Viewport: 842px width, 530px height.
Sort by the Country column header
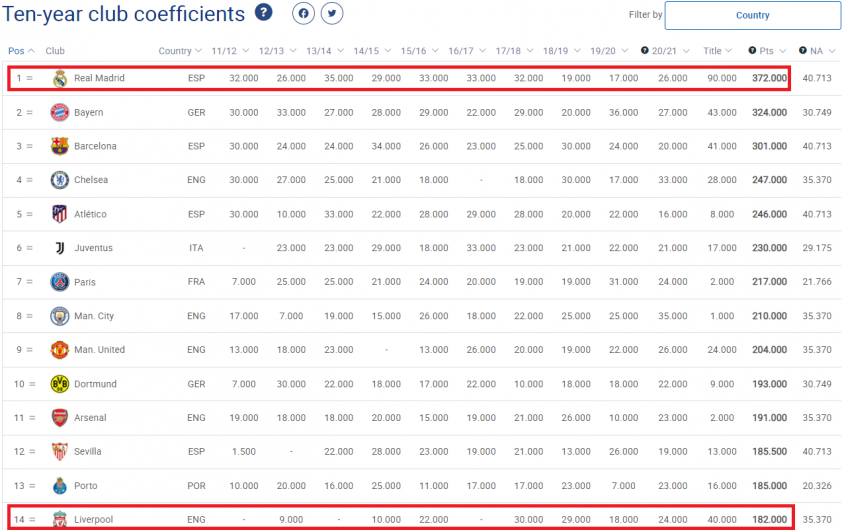coord(180,50)
